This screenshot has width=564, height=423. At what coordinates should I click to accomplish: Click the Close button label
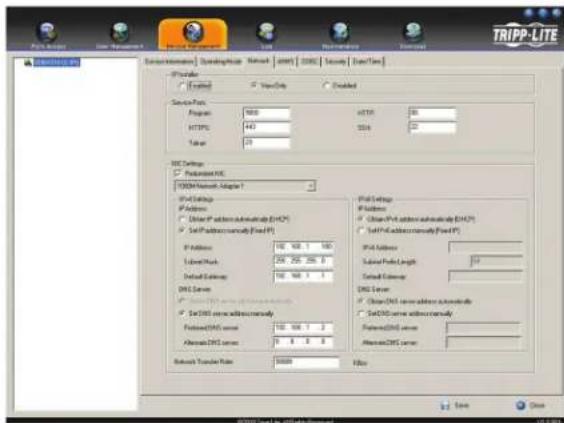[x=537, y=406]
